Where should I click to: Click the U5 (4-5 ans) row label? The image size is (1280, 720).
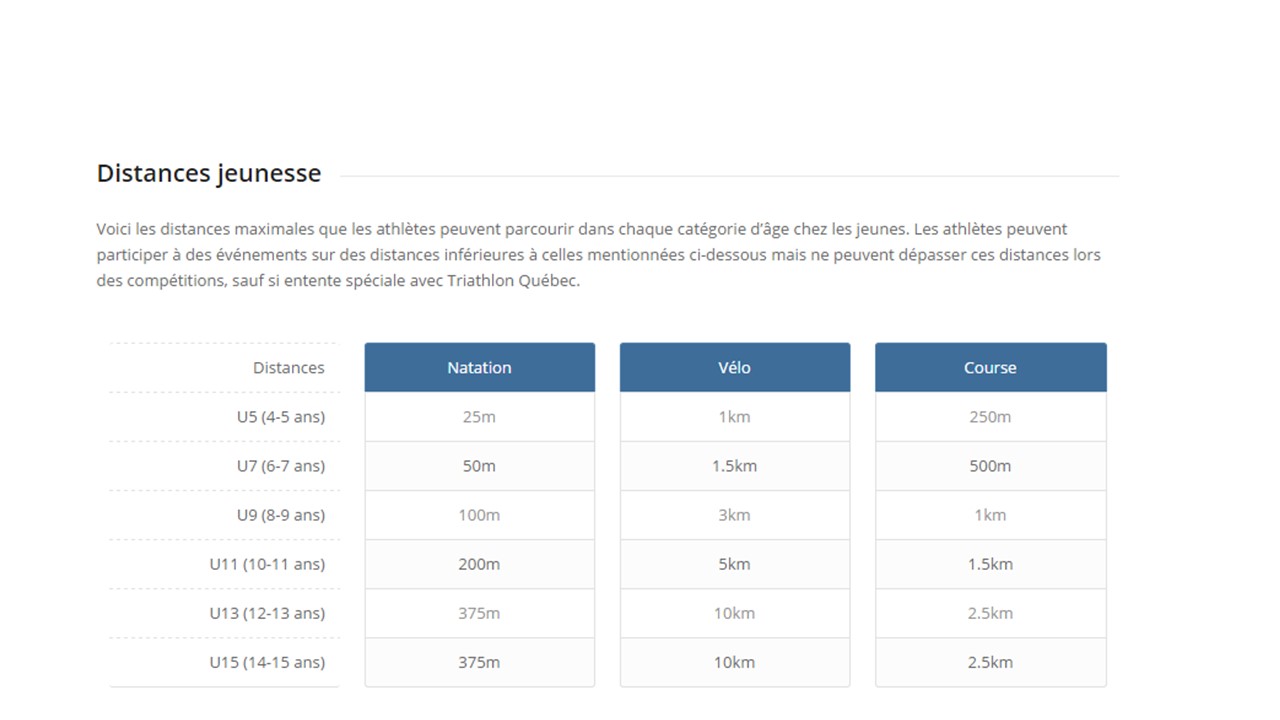281,417
